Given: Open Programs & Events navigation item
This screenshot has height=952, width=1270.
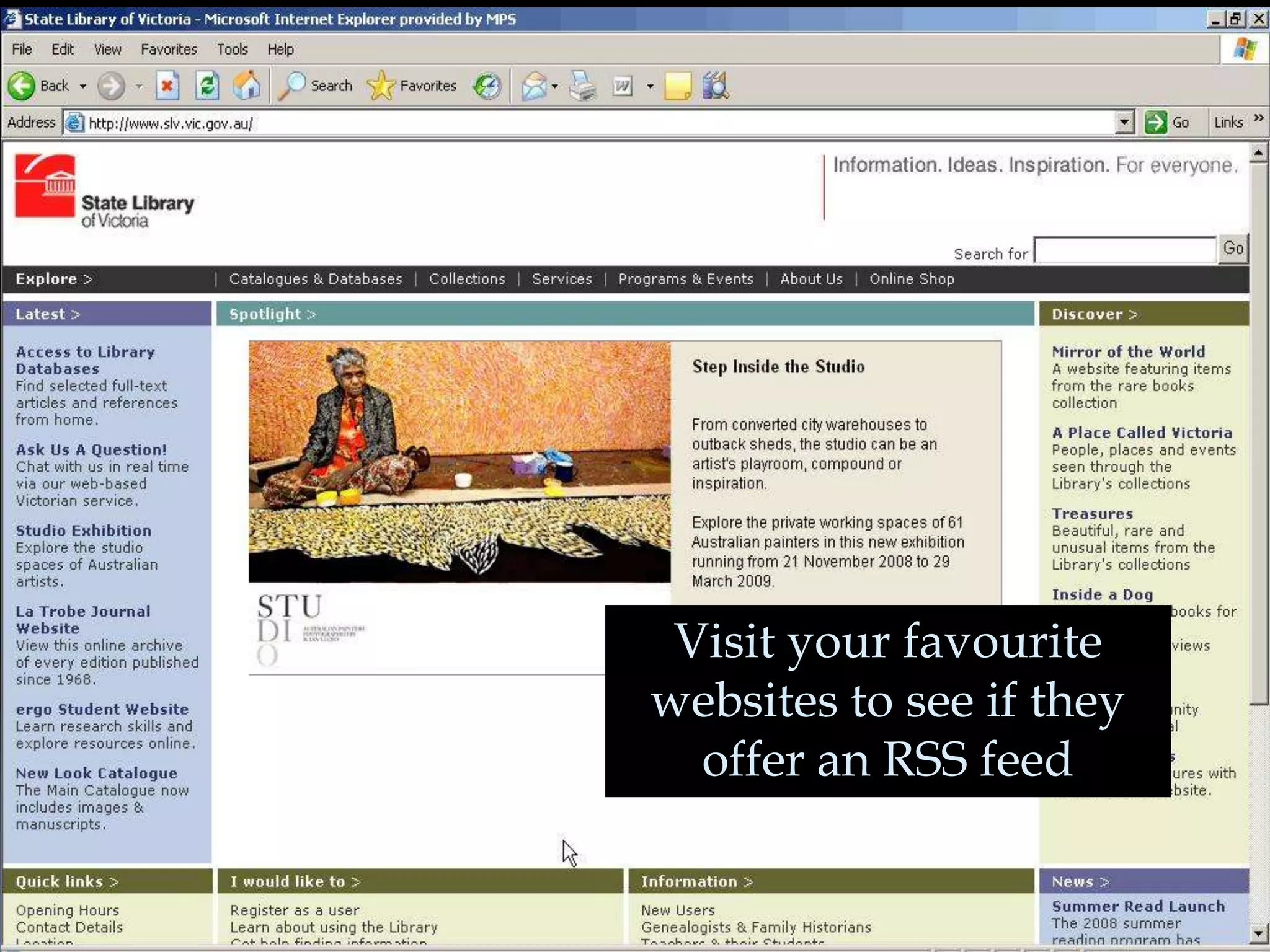Looking at the screenshot, I should click(686, 279).
